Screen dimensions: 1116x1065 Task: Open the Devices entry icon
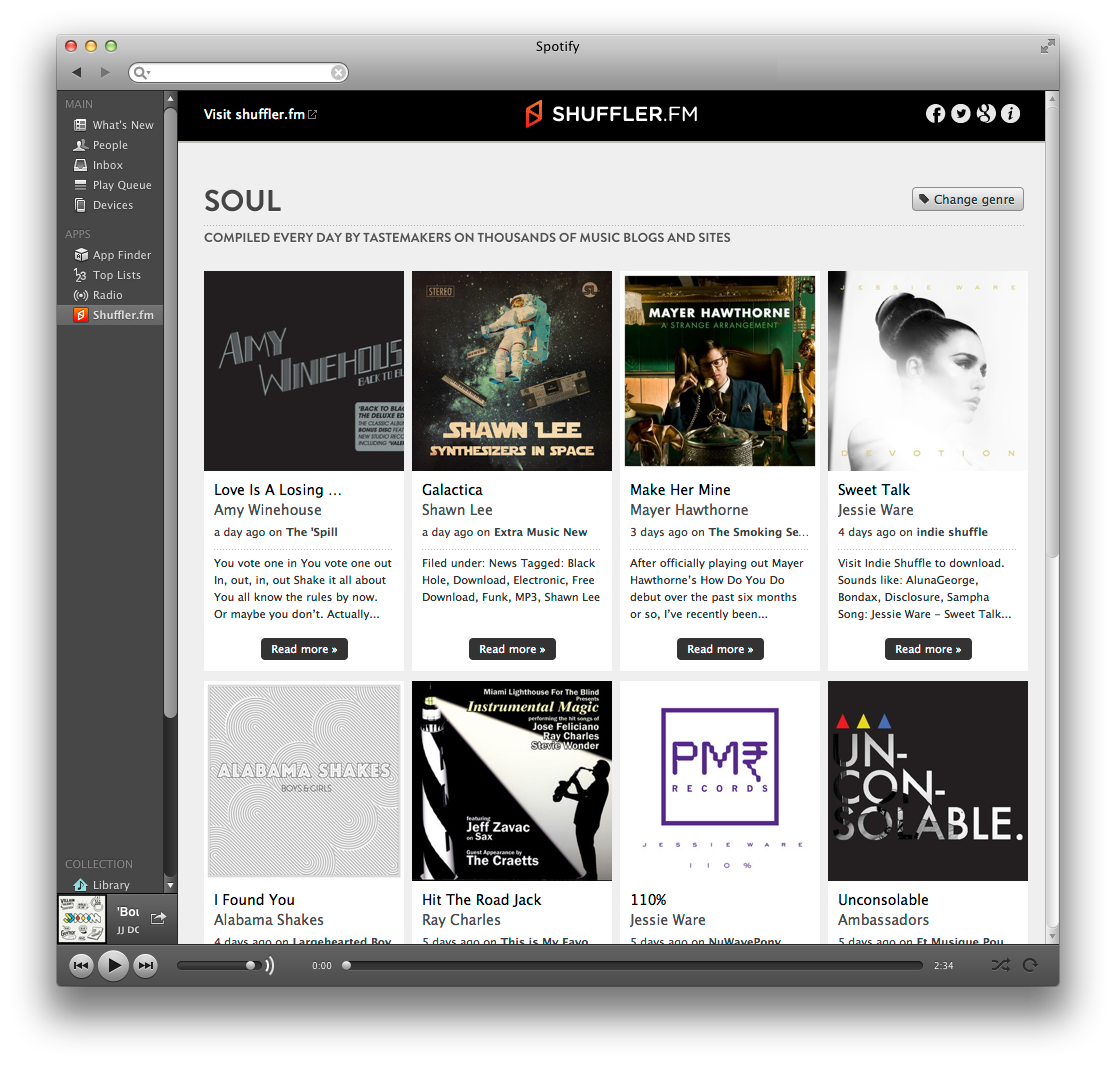pyautogui.click(x=80, y=204)
